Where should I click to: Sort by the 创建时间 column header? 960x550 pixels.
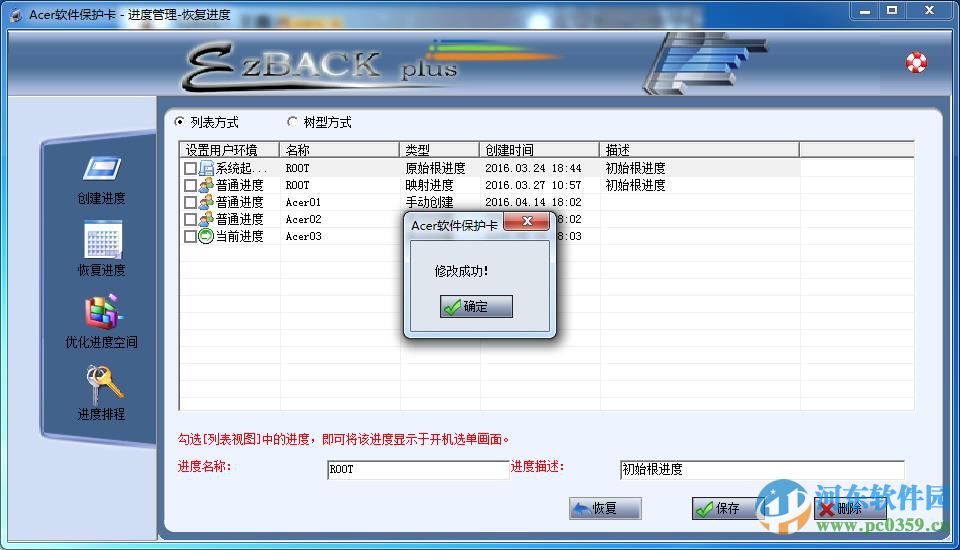(x=539, y=149)
